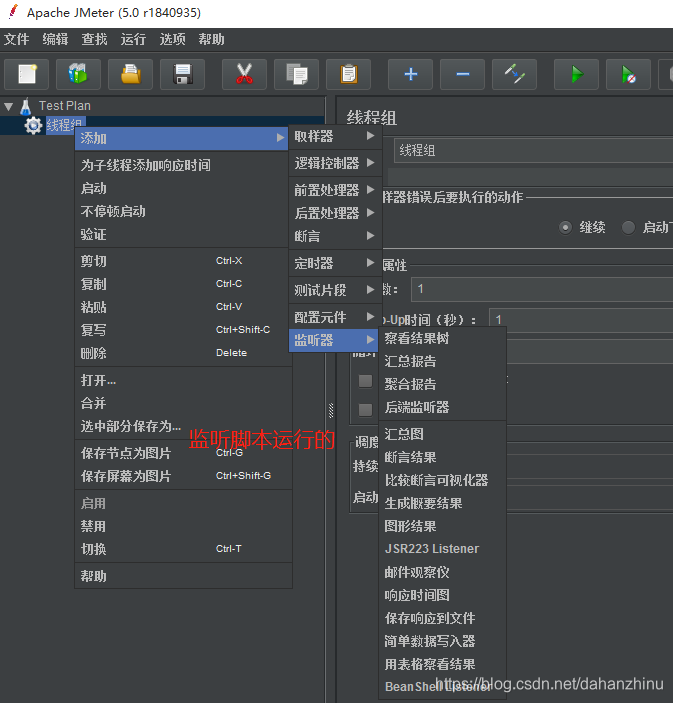The height and width of the screenshot is (703, 673).
Task: Select 保存屏幕为图片 context item
Action: click(x=183, y=476)
